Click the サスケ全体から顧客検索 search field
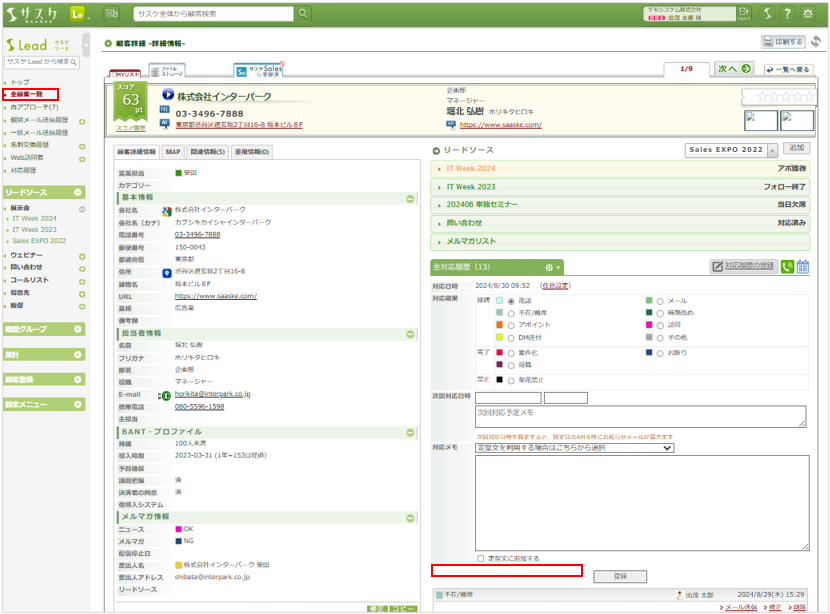Screen dimensions: 830x614 pos(213,14)
